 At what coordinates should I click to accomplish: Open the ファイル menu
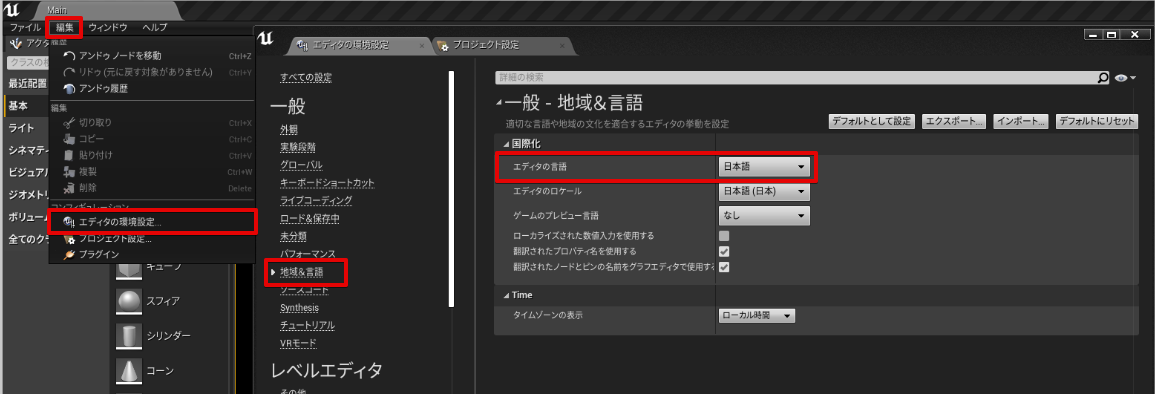coord(25,27)
